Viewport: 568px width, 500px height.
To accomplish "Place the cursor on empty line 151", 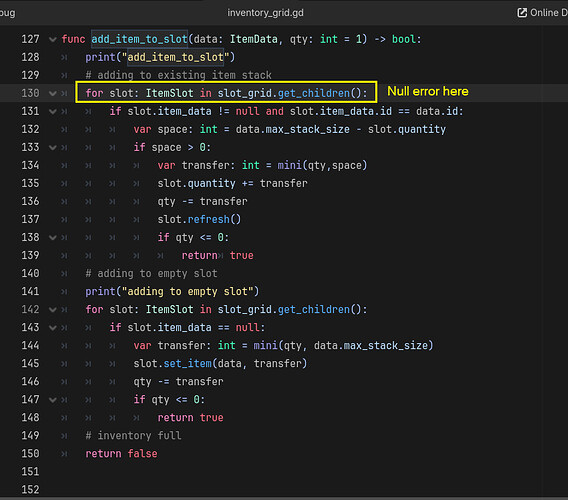I will point(290,472).
